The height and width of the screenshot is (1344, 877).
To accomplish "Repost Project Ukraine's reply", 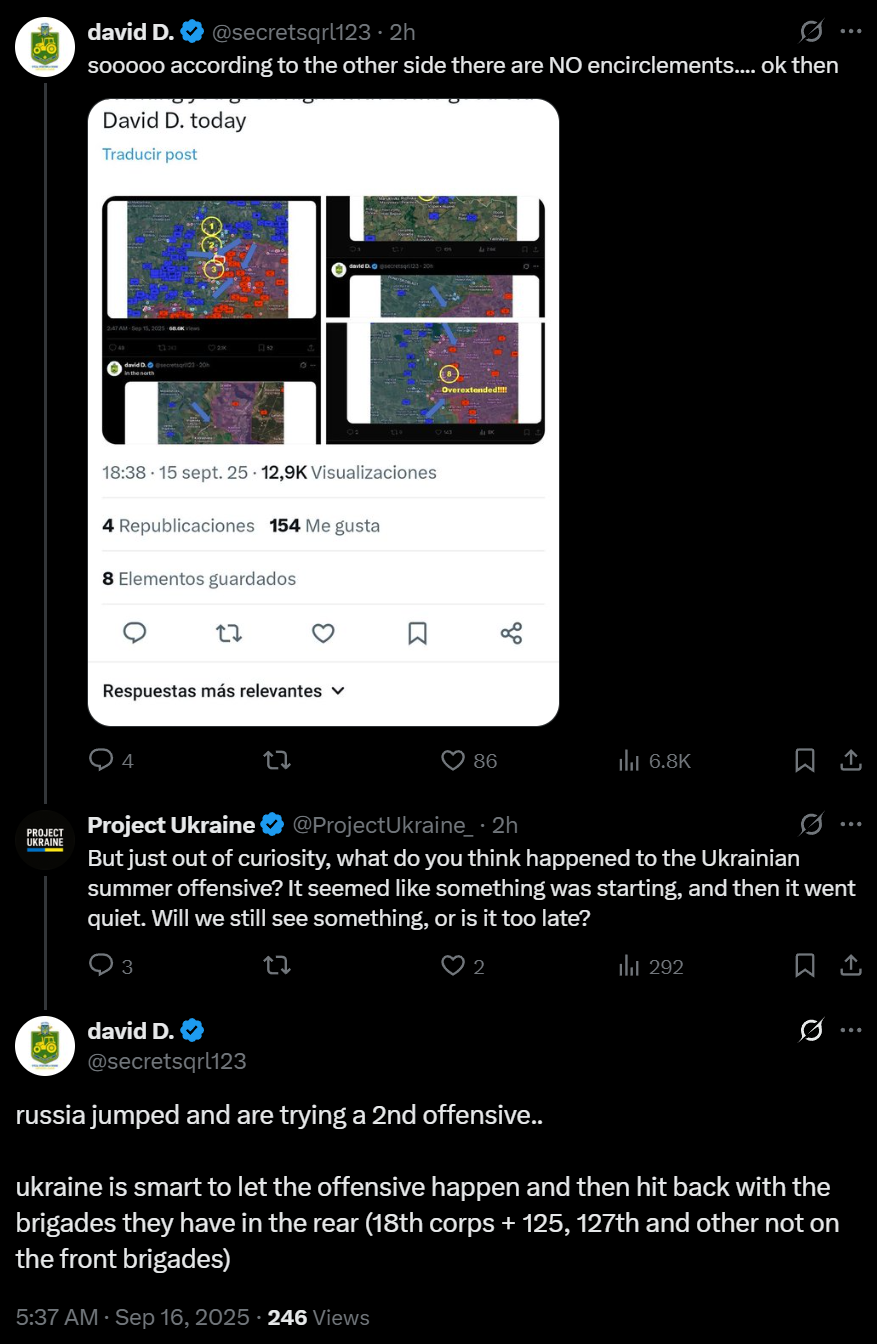I will [276, 966].
